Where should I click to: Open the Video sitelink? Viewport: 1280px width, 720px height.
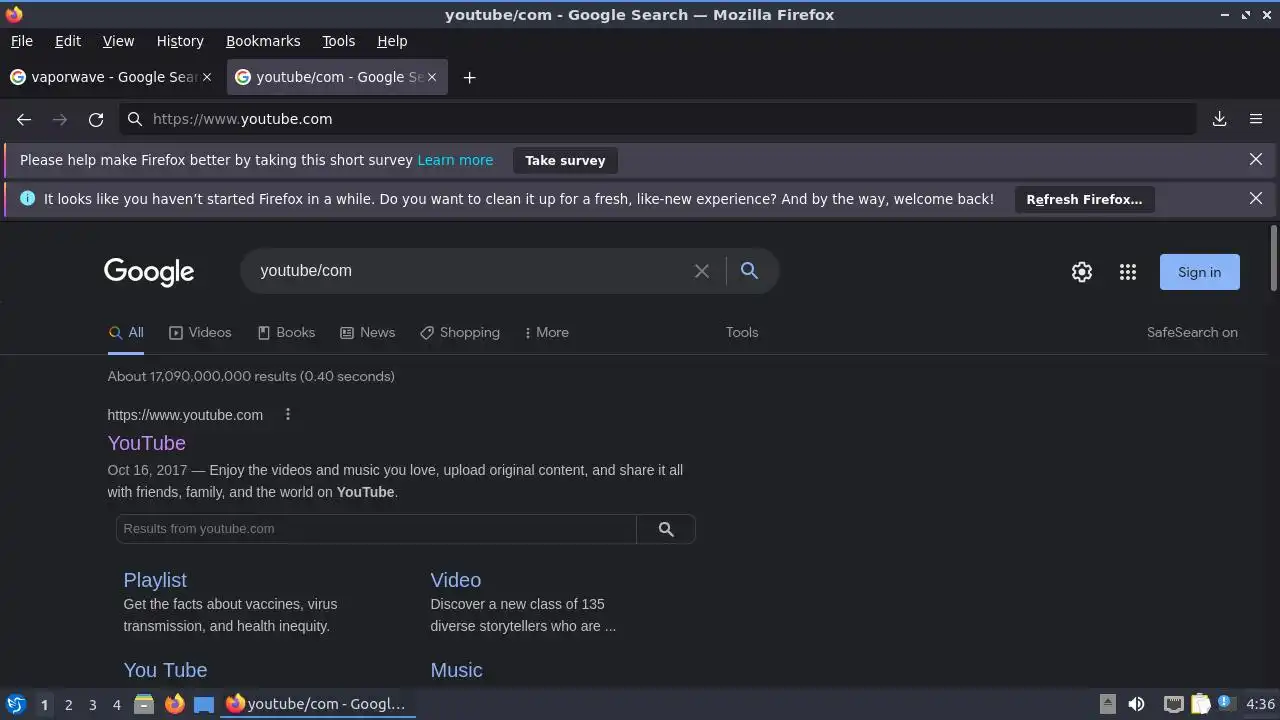[x=456, y=580]
